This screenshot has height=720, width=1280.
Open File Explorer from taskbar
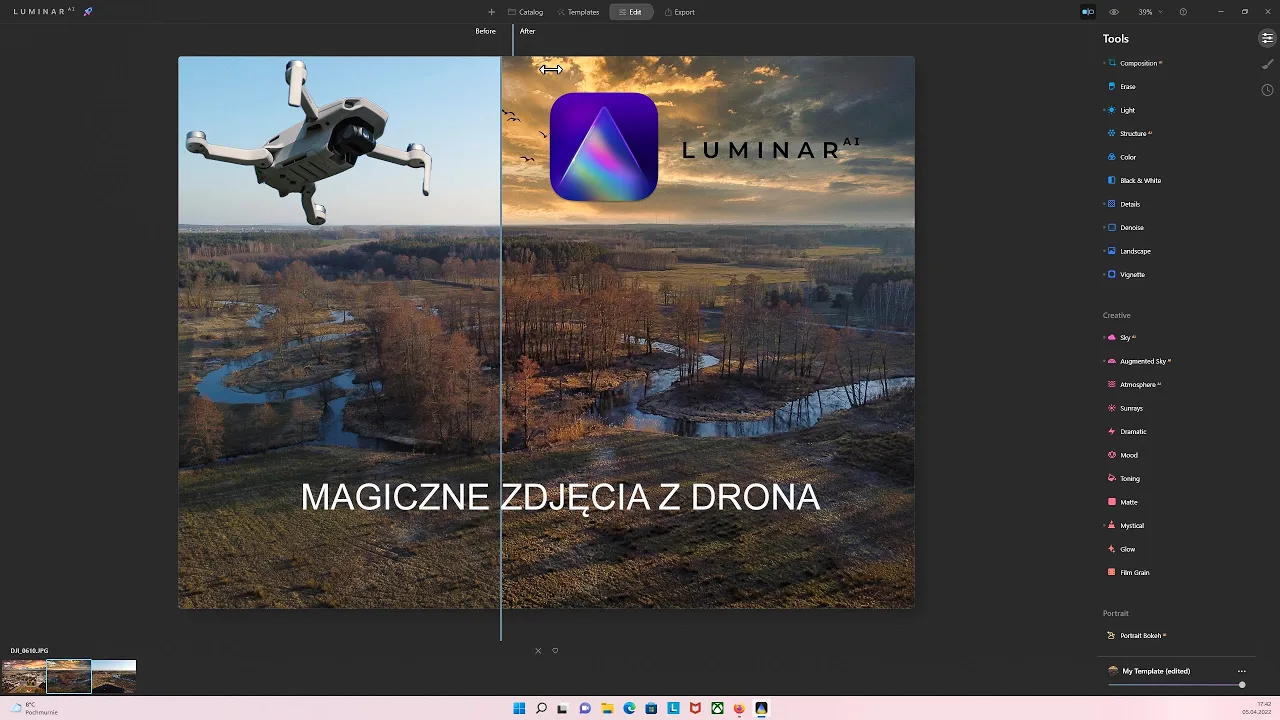tap(607, 708)
